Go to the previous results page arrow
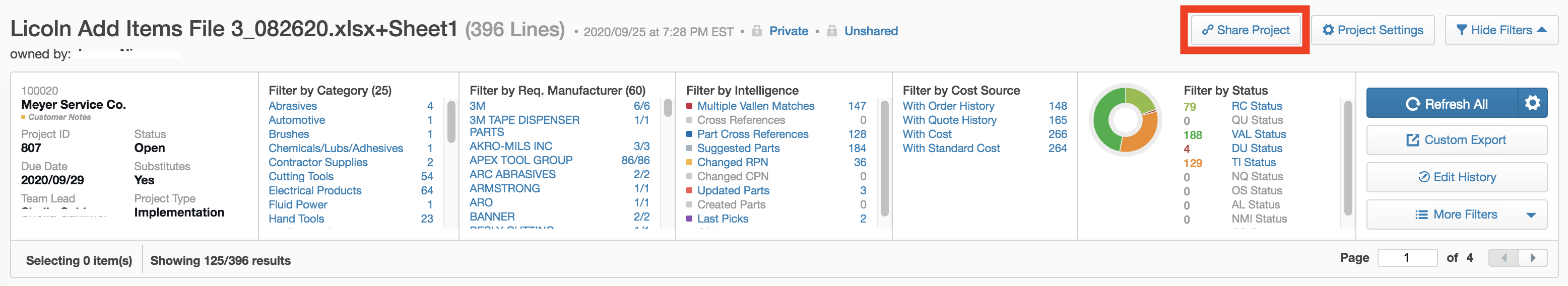 coord(1504,258)
